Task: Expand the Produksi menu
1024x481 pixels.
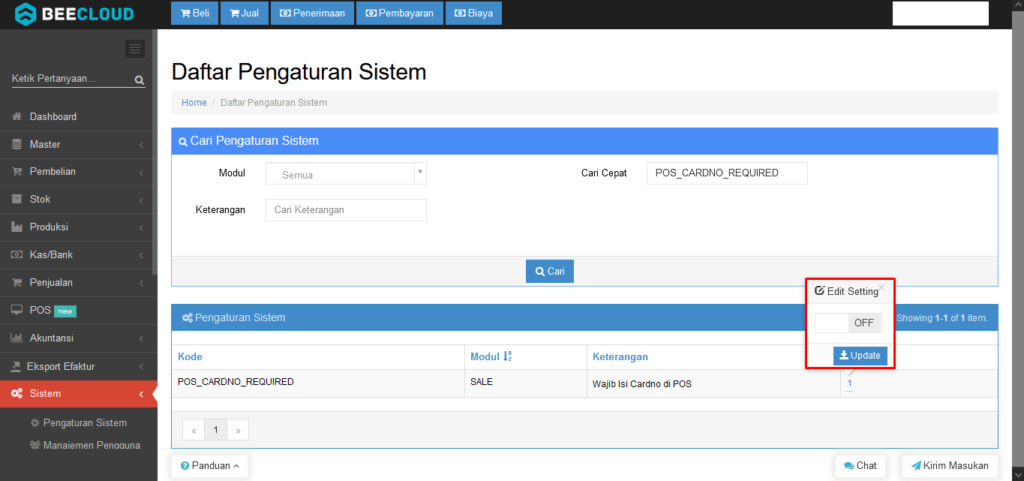Action: coord(78,227)
